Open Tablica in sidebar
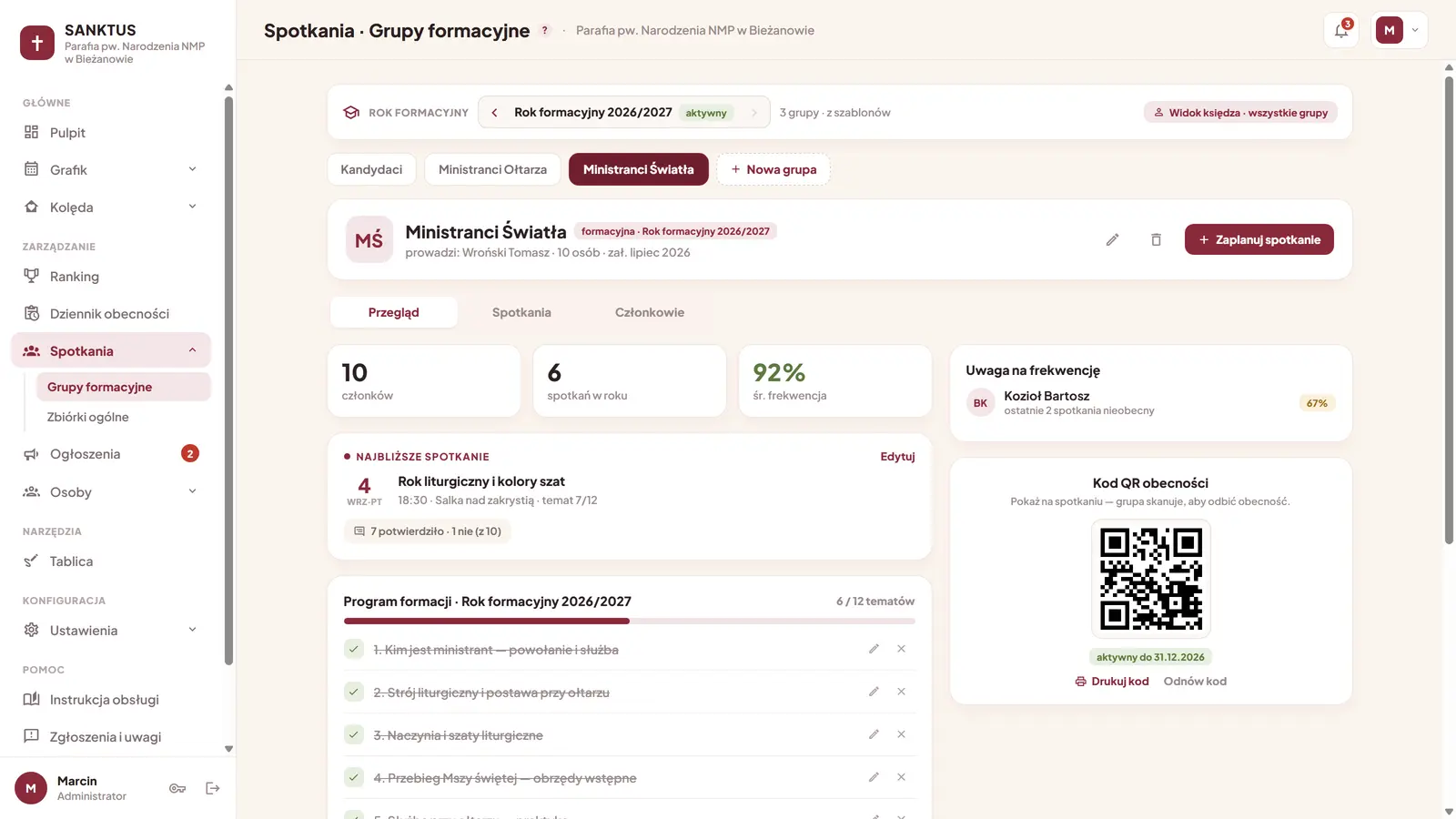 111,561
